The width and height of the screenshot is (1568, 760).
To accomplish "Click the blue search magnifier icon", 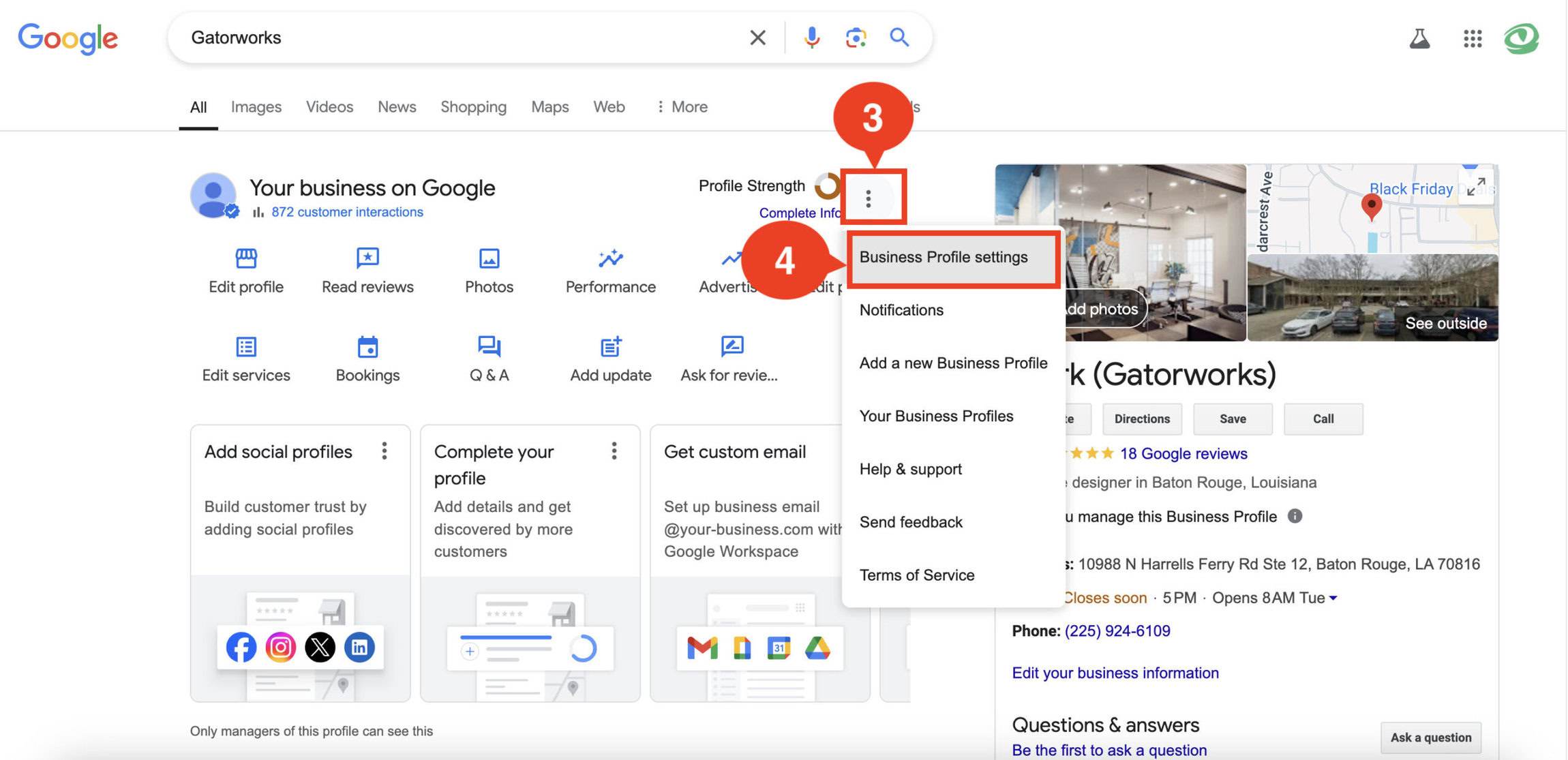I will click(899, 37).
